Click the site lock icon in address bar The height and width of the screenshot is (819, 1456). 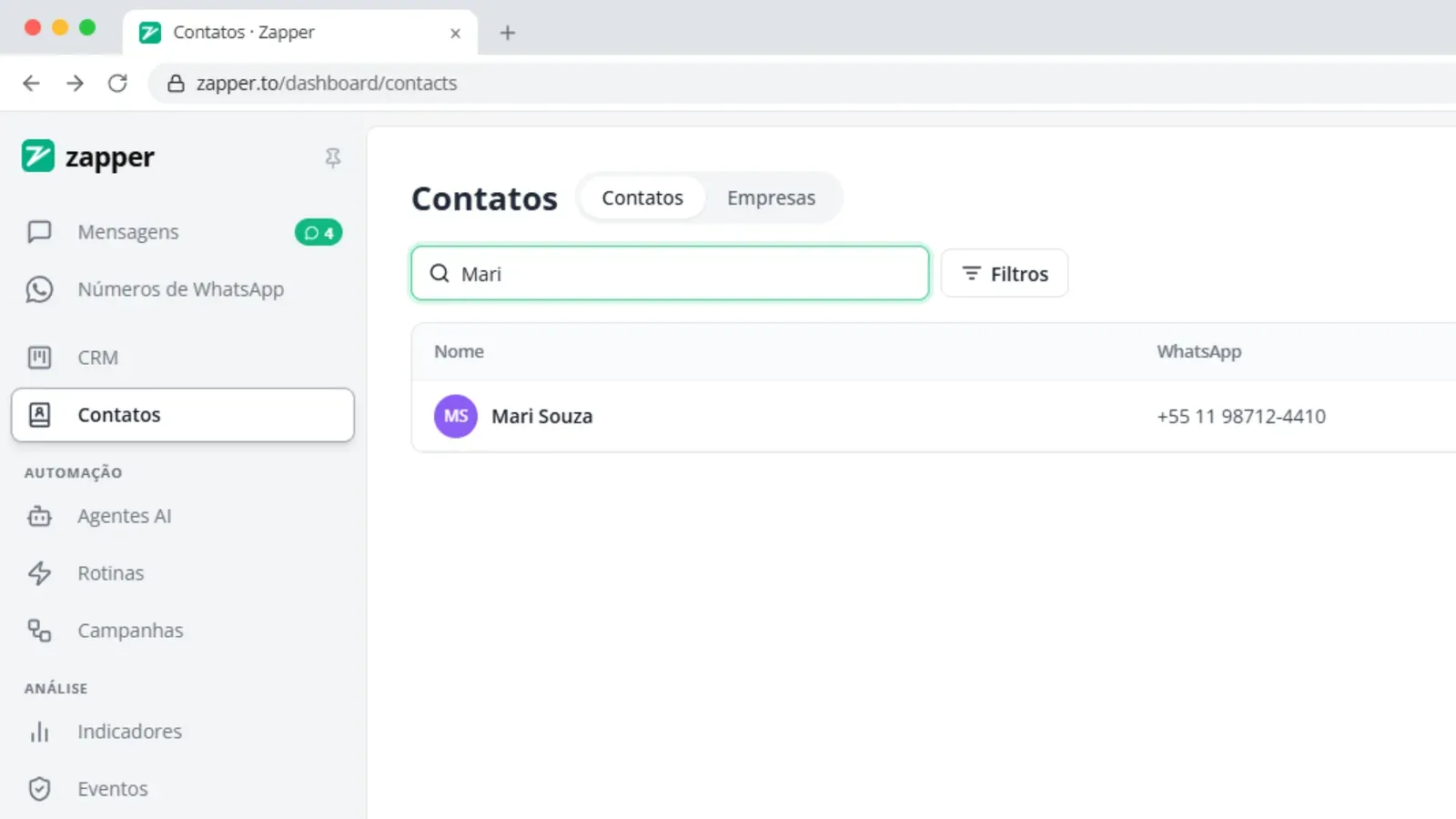tap(177, 84)
